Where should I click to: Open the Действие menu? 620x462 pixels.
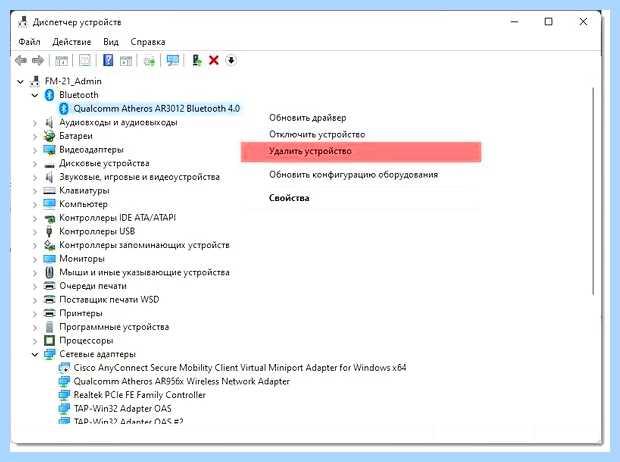72,42
